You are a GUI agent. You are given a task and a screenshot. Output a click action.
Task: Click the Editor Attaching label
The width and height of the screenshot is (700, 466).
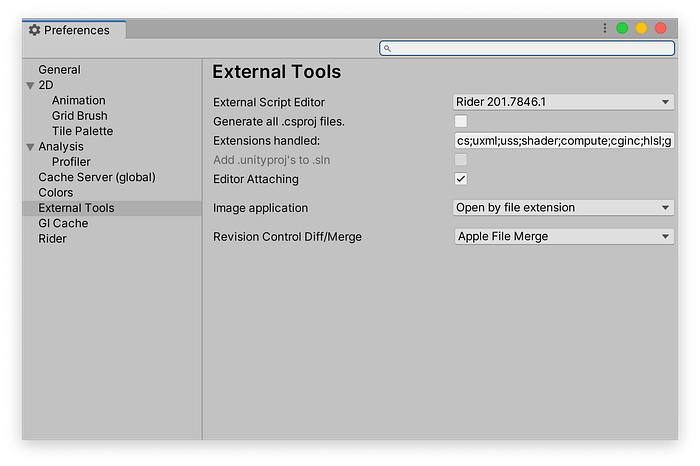click(256, 179)
